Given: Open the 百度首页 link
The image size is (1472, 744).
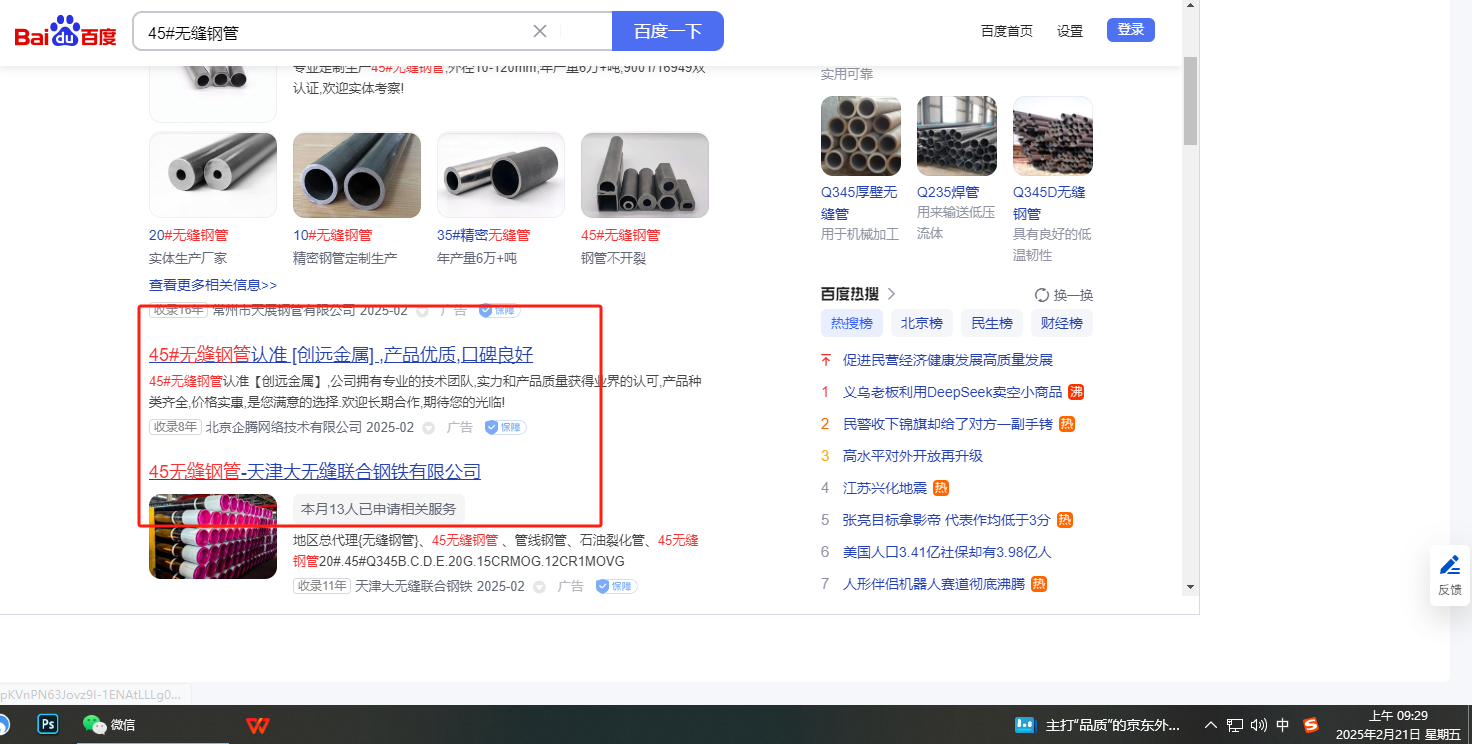Looking at the screenshot, I should tap(1007, 31).
